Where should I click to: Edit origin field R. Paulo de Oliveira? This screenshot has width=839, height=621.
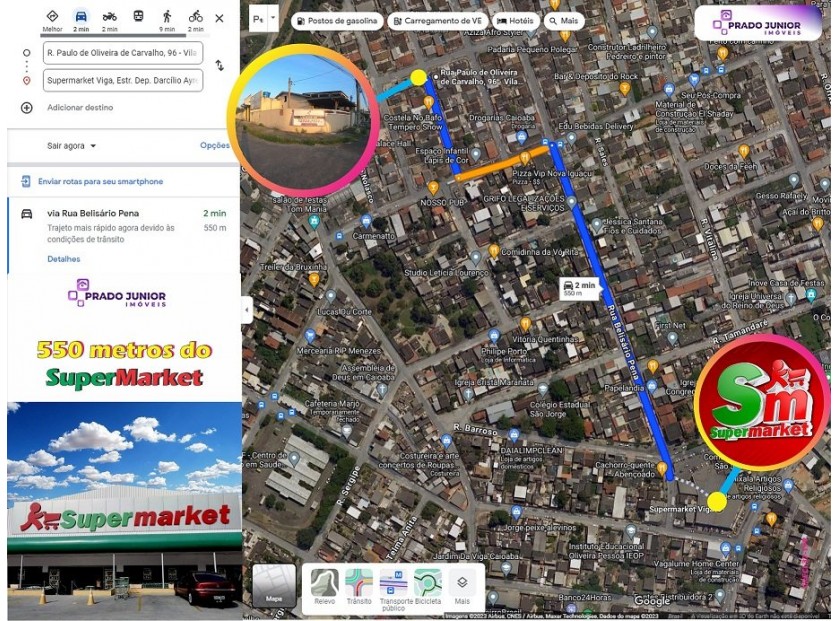(x=123, y=53)
